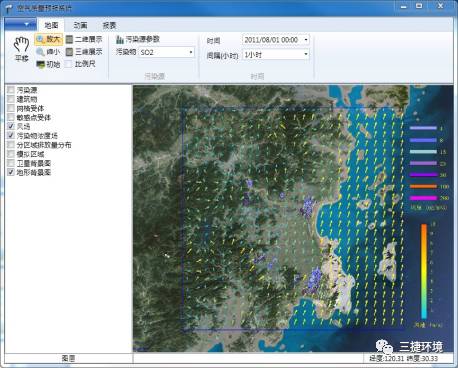Enable the 污染源 layer checkbox
The image size is (458, 368).
click(11, 90)
